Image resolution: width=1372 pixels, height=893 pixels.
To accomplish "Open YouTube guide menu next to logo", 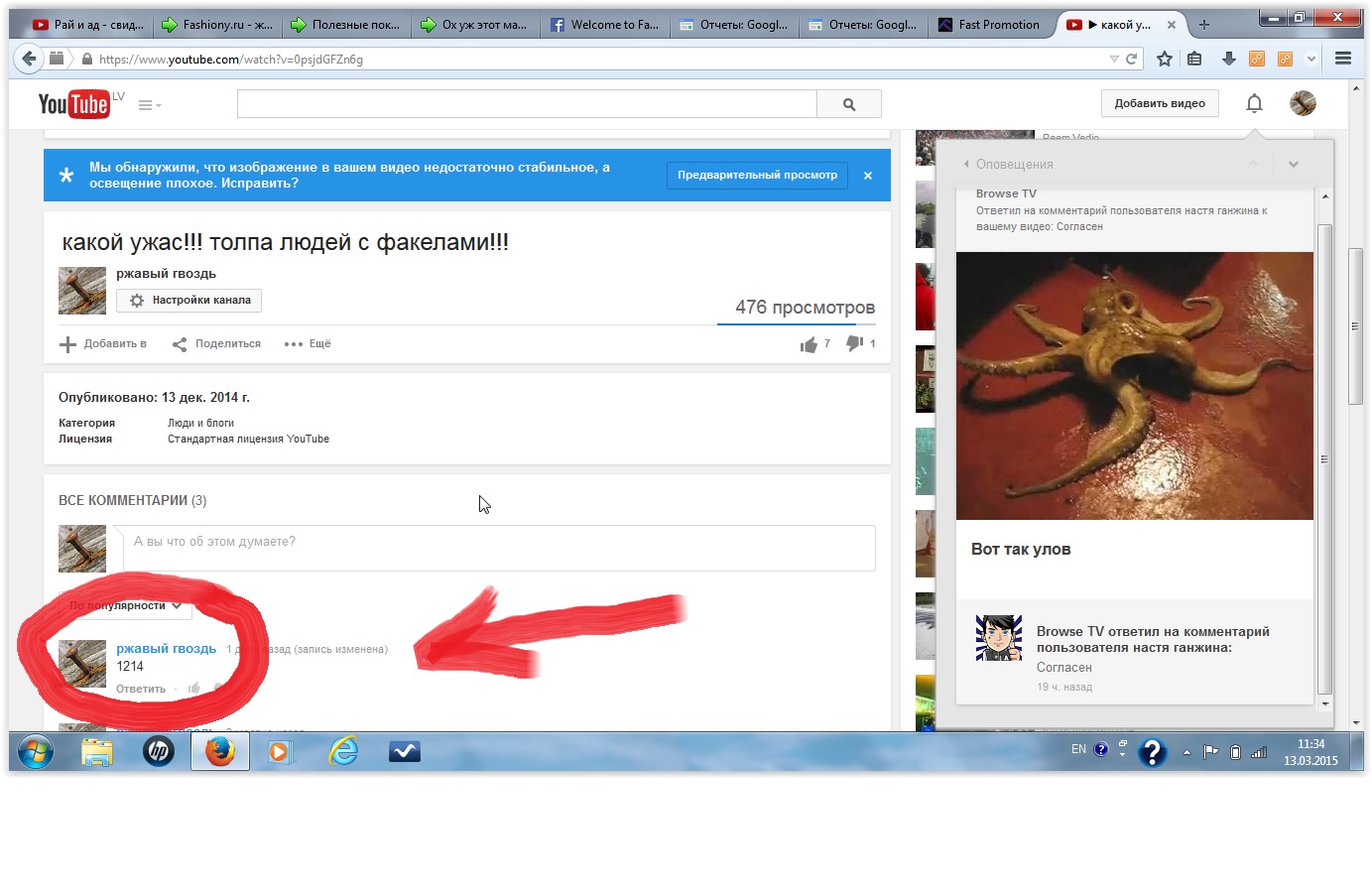I will click(149, 104).
